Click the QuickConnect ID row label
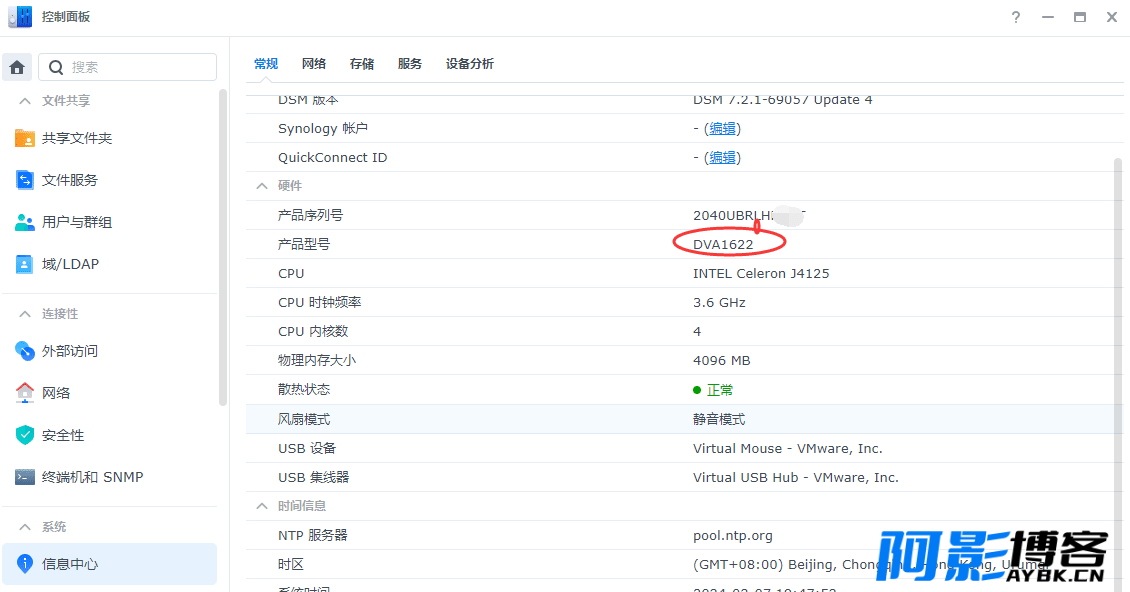1130x592 pixels. [332, 157]
